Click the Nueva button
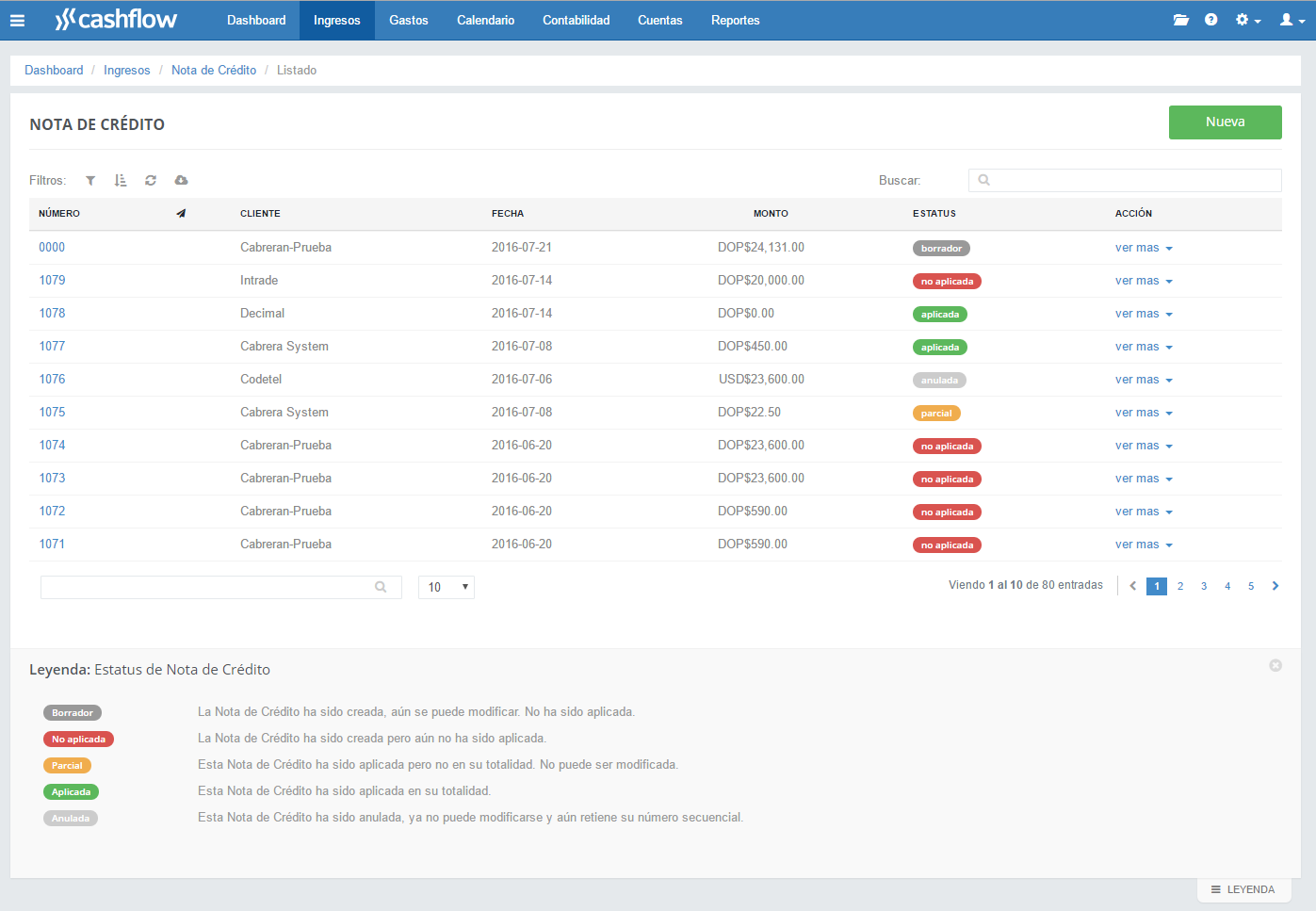This screenshot has height=911, width=1316. [1225, 122]
